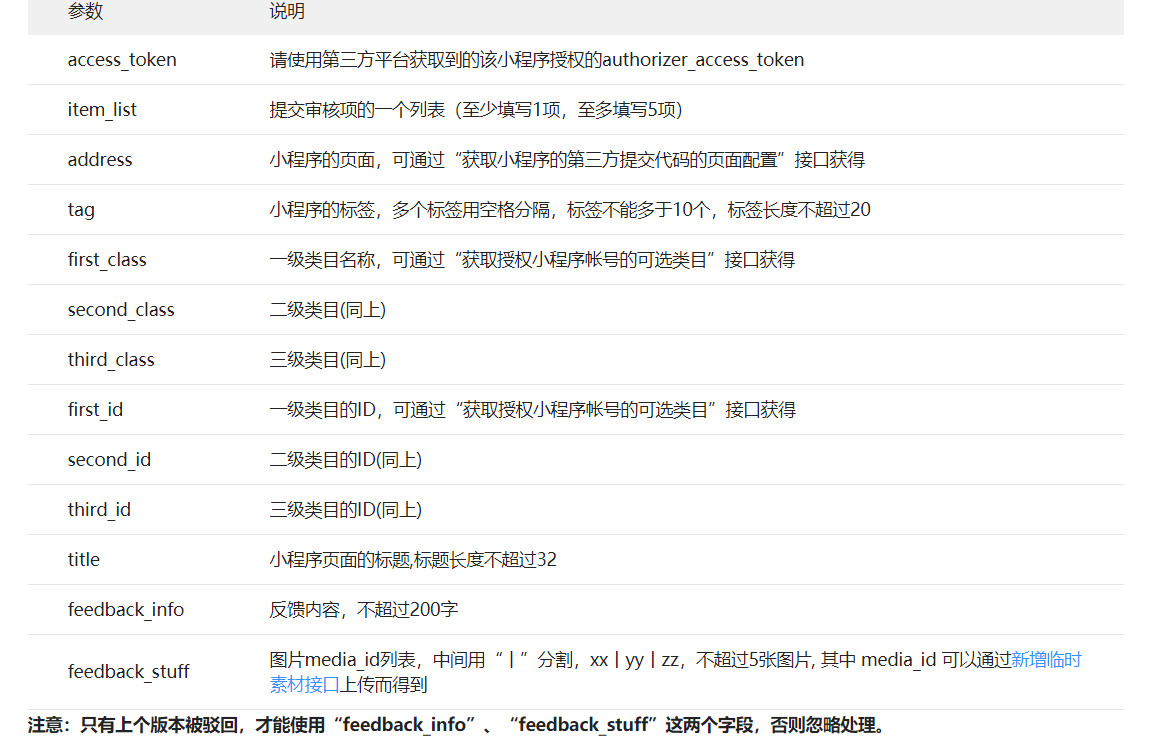Click the 二级类目的ID(同上) description
The width and height of the screenshot is (1155, 744).
[345, 460]
